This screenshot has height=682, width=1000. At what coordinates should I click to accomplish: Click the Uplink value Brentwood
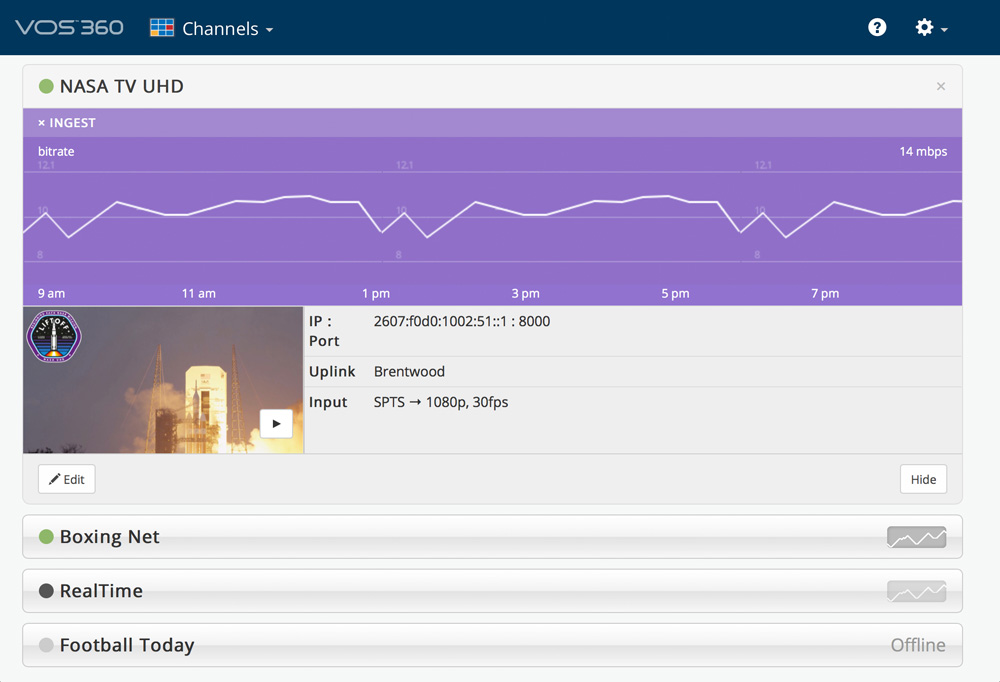pos(409,371)
